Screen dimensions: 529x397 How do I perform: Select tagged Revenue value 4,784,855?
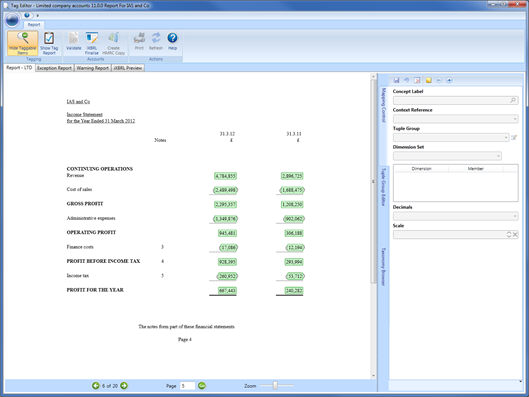[225, 176]
